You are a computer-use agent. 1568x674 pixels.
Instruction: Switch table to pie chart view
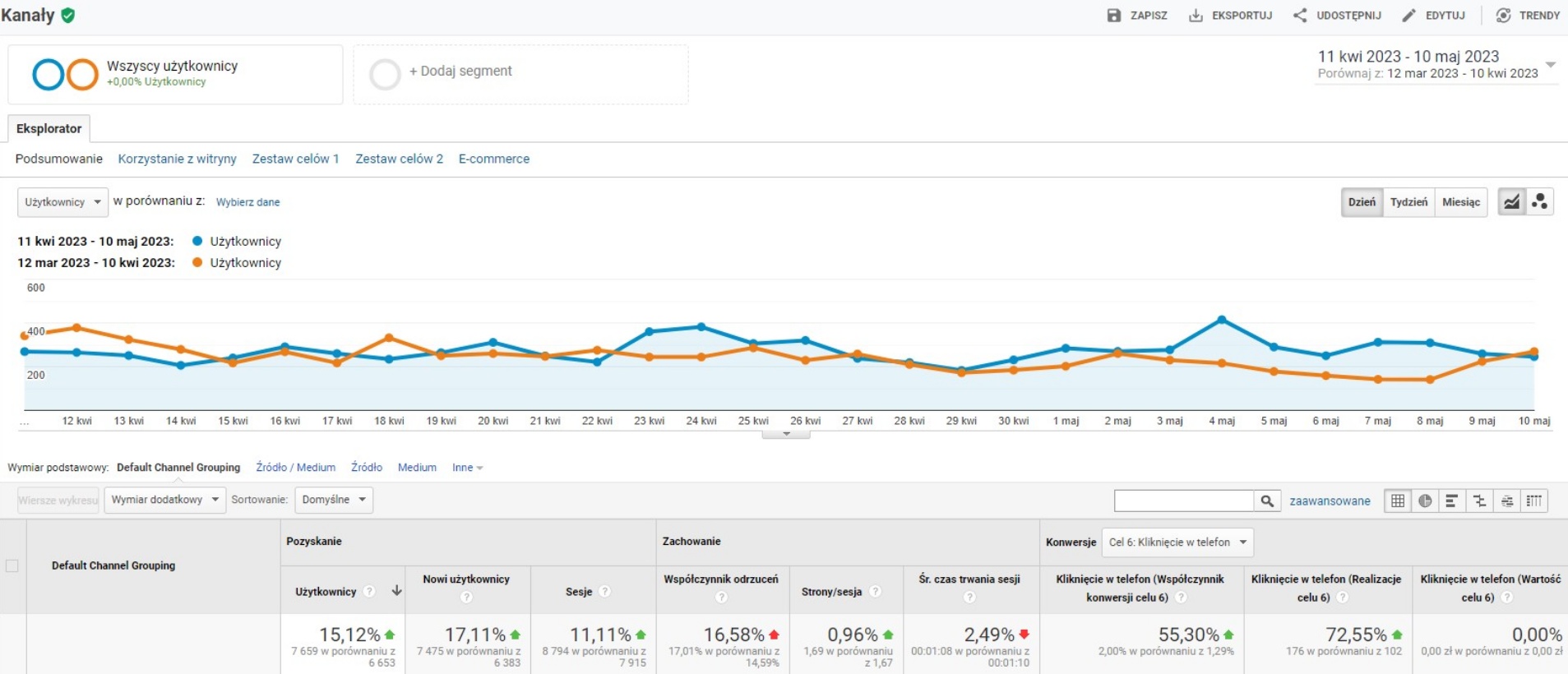coord(1425,501)
